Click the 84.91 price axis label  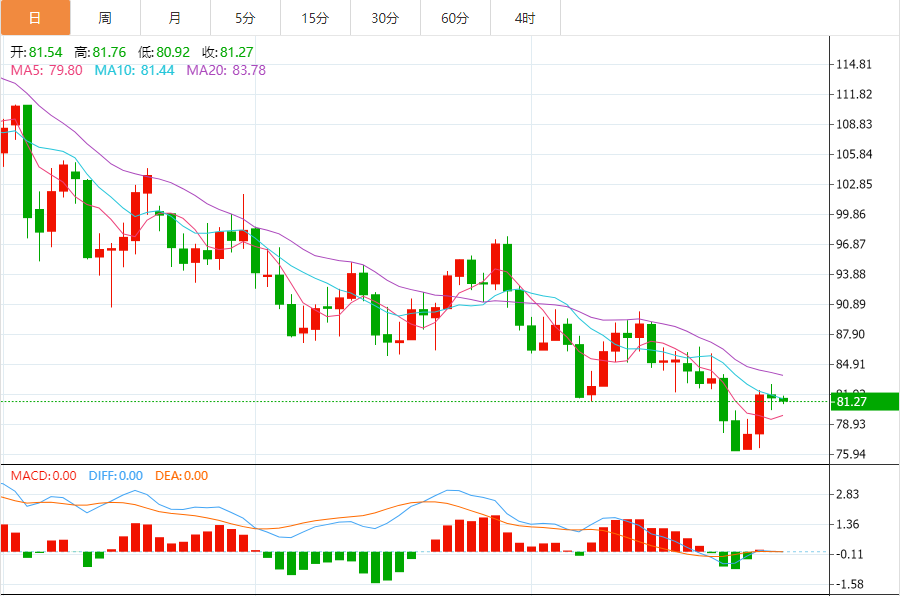[850, 364]
